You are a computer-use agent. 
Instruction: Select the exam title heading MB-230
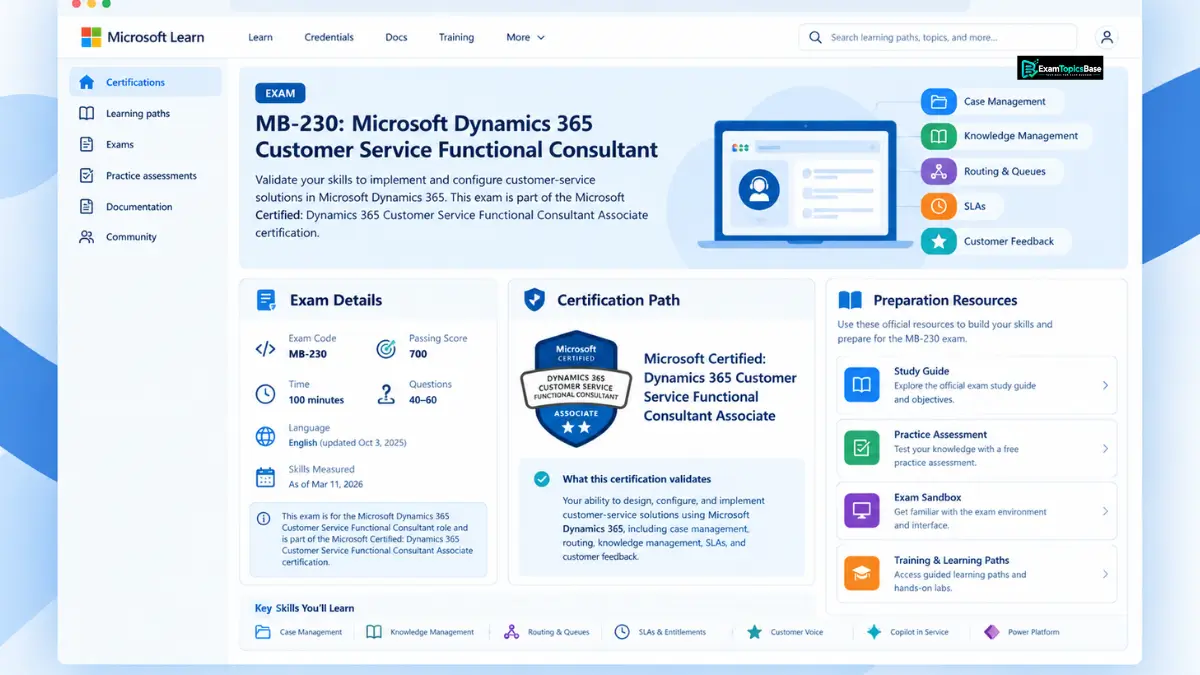coord(457,137)
